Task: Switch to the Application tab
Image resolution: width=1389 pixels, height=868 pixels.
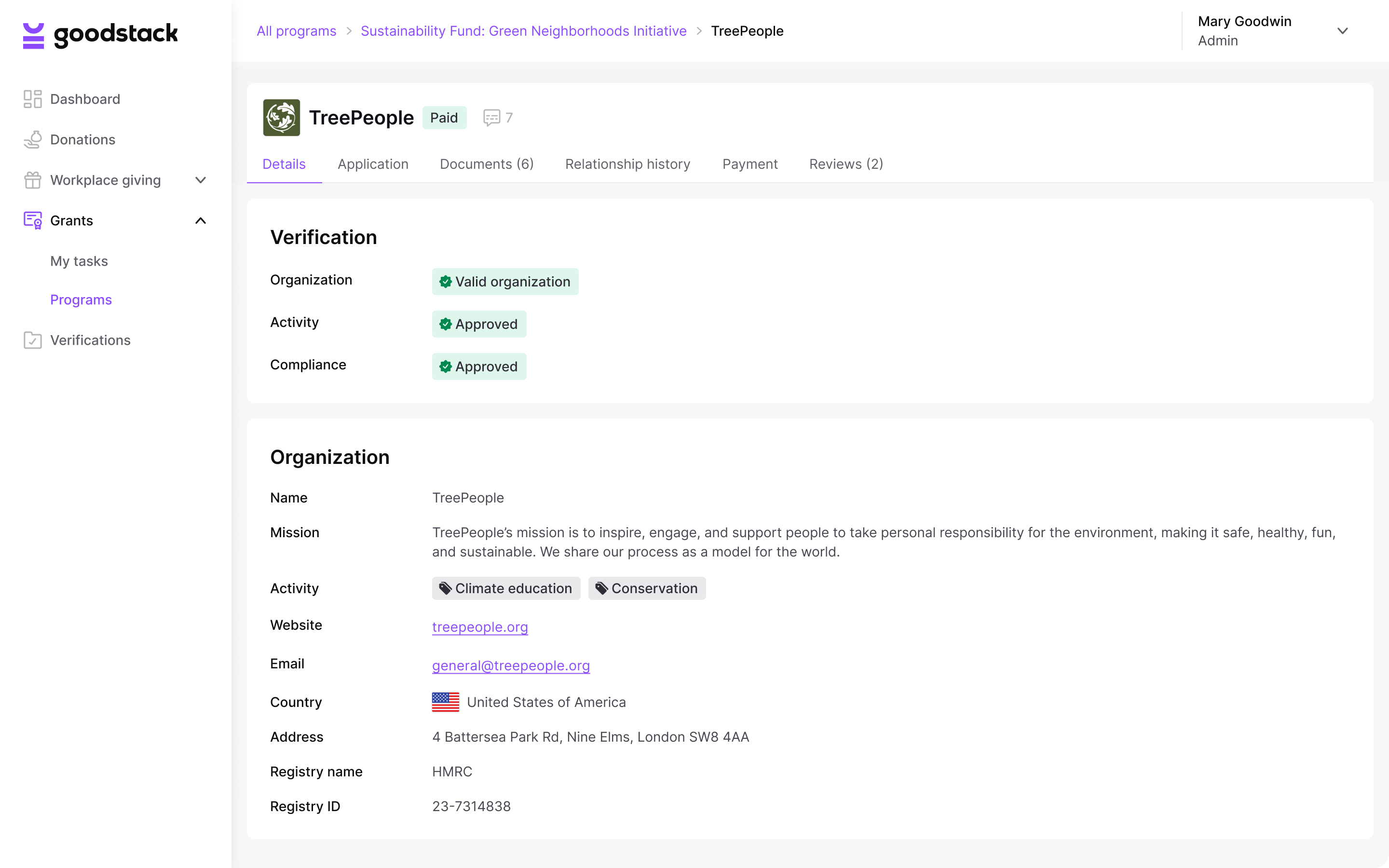Action: [x=373, y=164]
